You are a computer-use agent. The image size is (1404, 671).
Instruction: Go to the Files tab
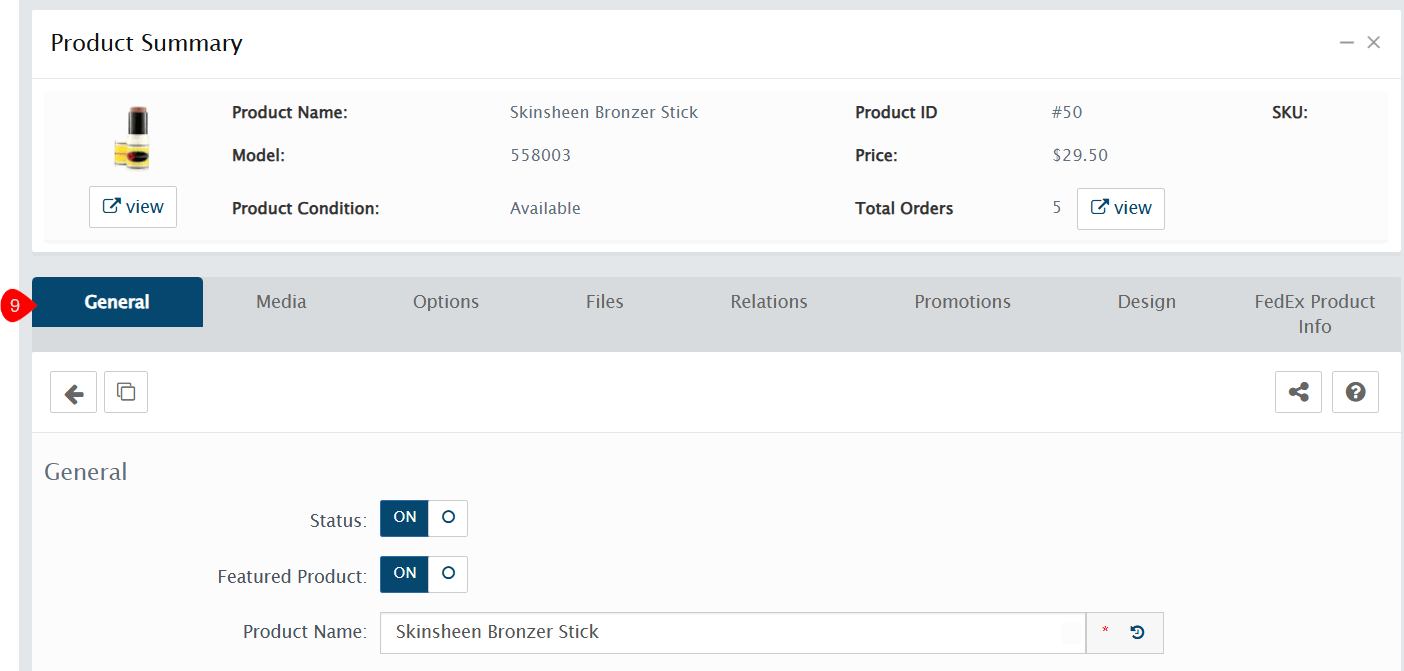[605, 302]
